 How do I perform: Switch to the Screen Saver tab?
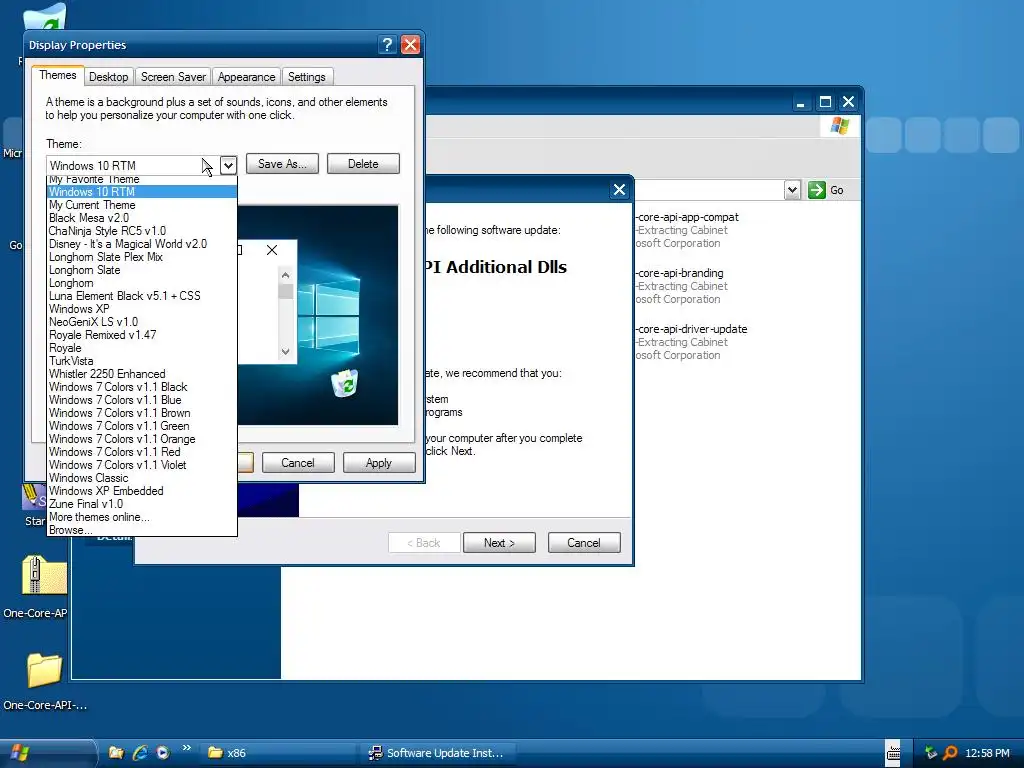click(x=173, y=77)
